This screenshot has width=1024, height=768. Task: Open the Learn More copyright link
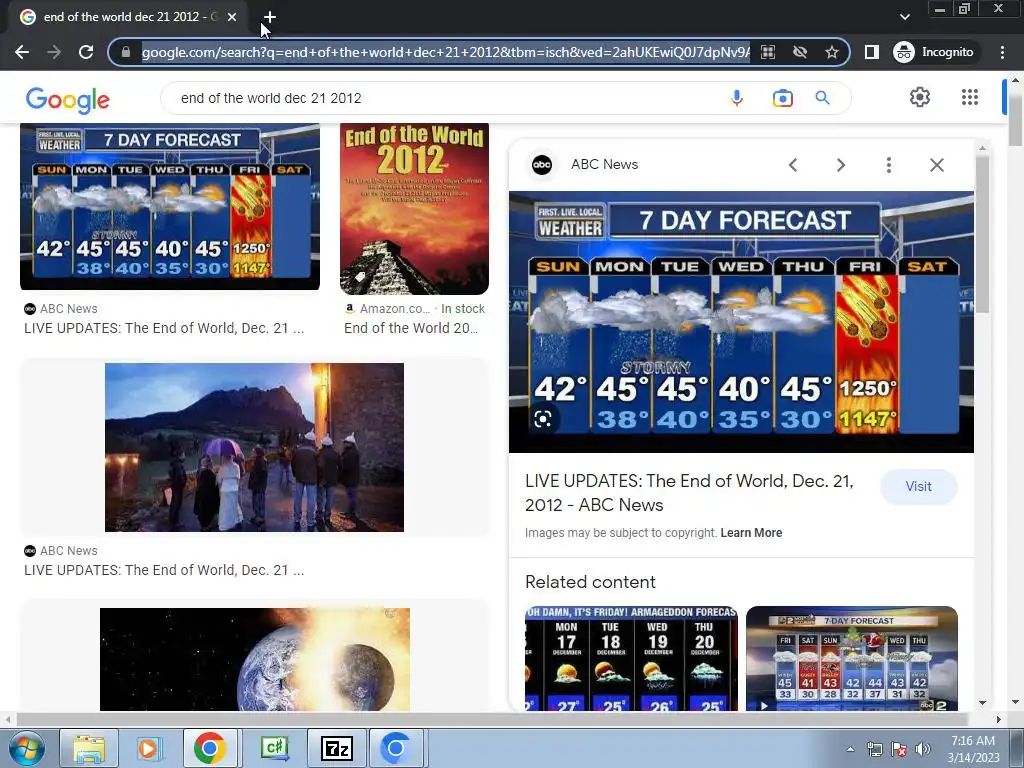point(751,533)
